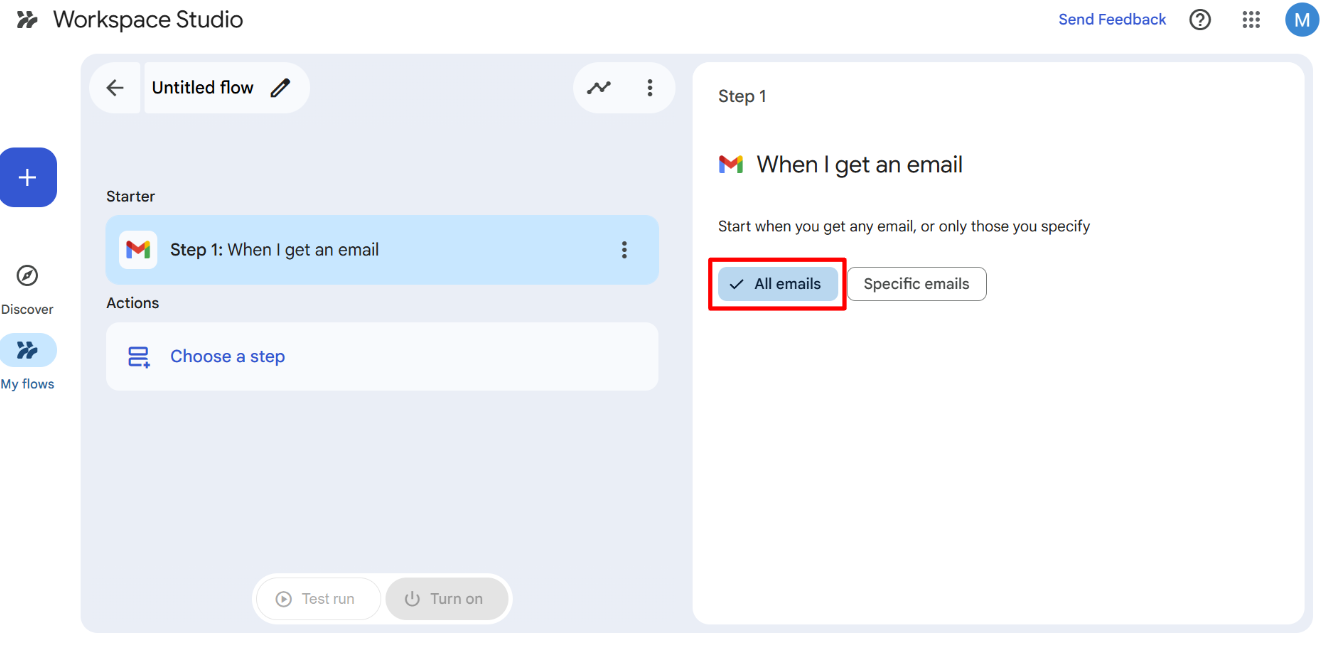
Task: Click the Untitled flow title text
Action: pyautogui.click(x=202, y=88)
